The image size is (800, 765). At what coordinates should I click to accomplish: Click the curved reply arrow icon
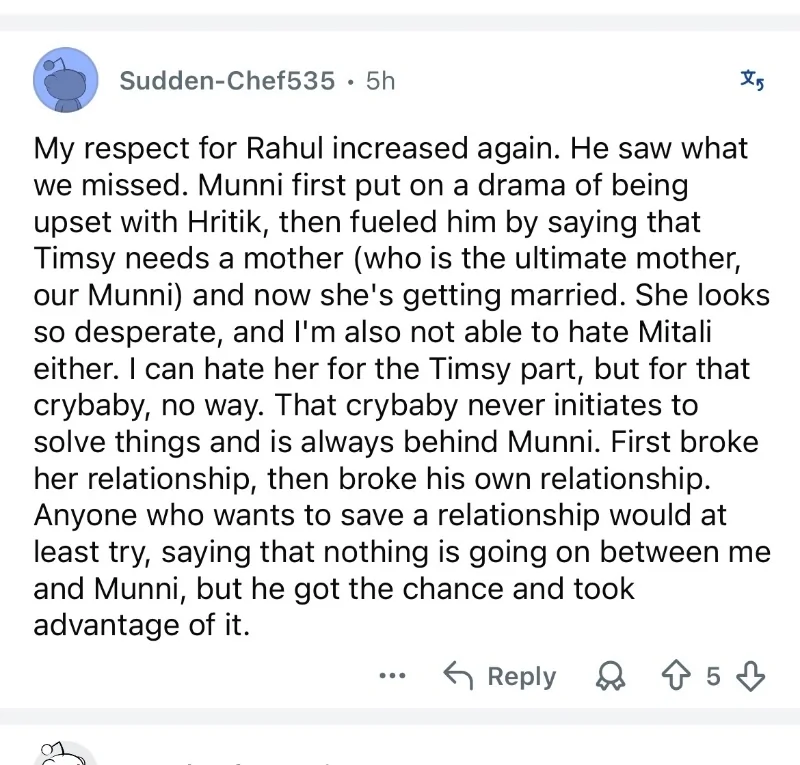click(458, 676)
